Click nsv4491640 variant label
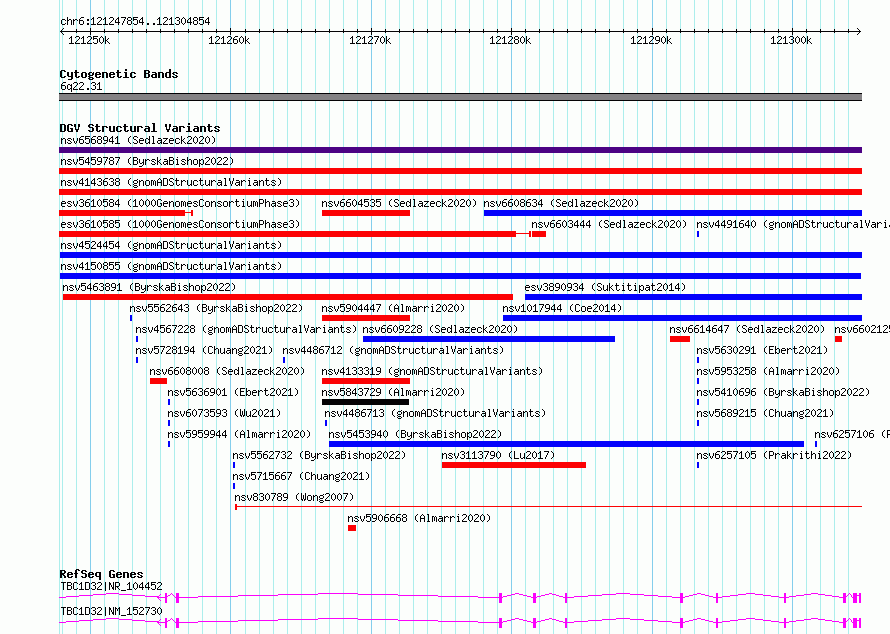Image resolution: width=890 pixels, height=634 pixels. click(x=793, y=224)
